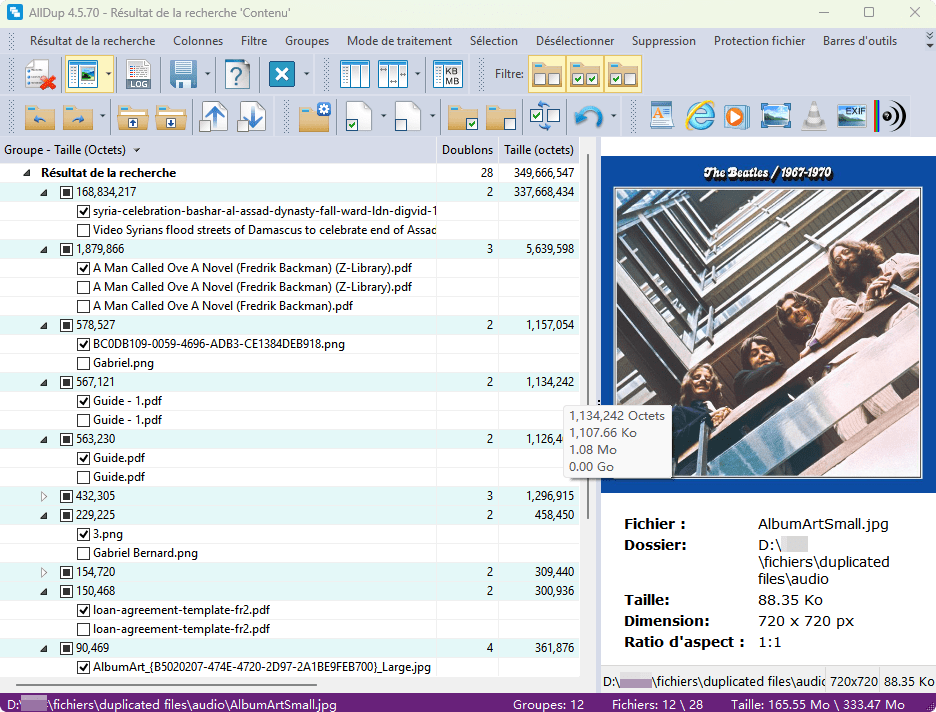Expand the 432,305 group
This screenshot has height=712, width=936.
click(x=43, y=496)
